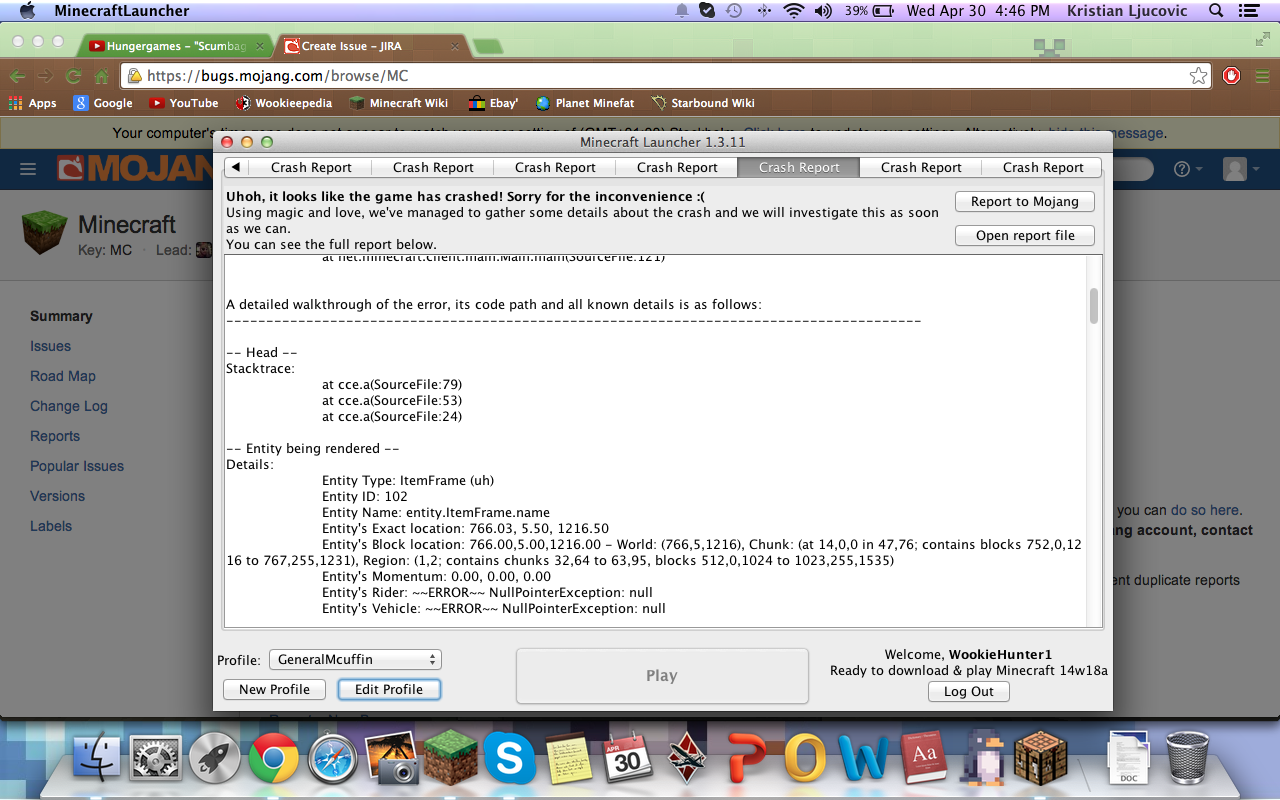
Task: Open Wi-Fi status in the menu bar
Action: point(794,11)
